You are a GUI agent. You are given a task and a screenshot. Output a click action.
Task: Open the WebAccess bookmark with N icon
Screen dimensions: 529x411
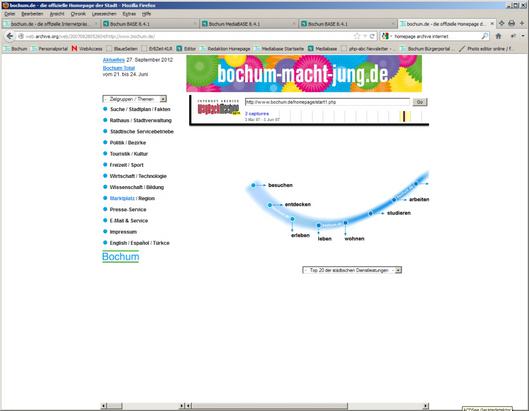coord(87,49)
